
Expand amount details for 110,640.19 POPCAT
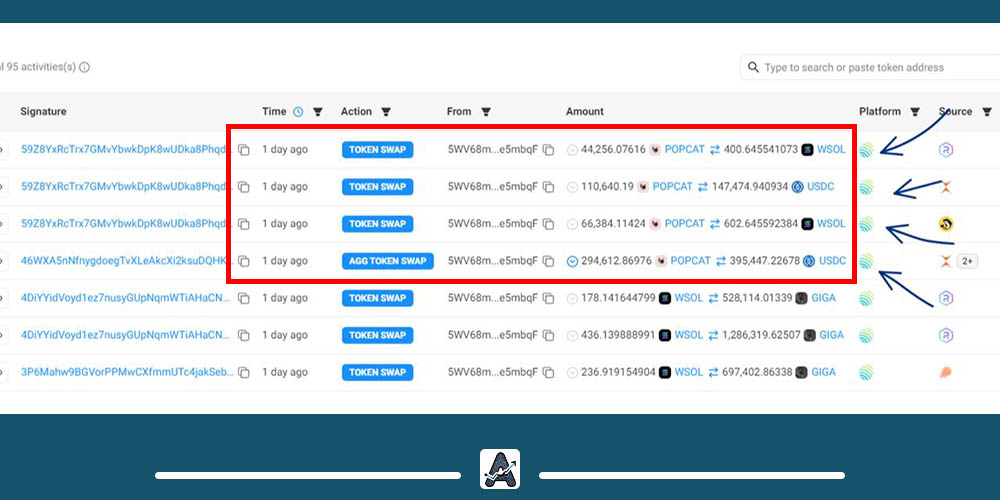click(572, 187)
